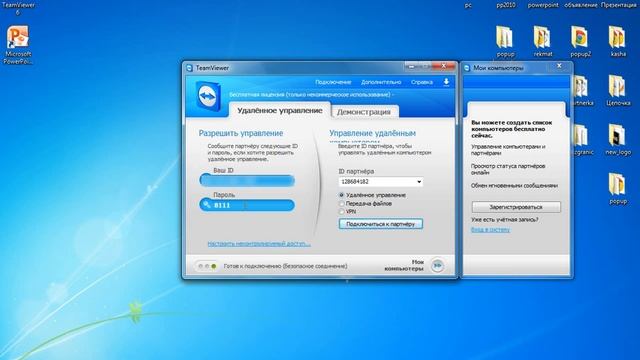
Task: Switch to the Демонстрация tab
Action: click(x=364, y=112)
